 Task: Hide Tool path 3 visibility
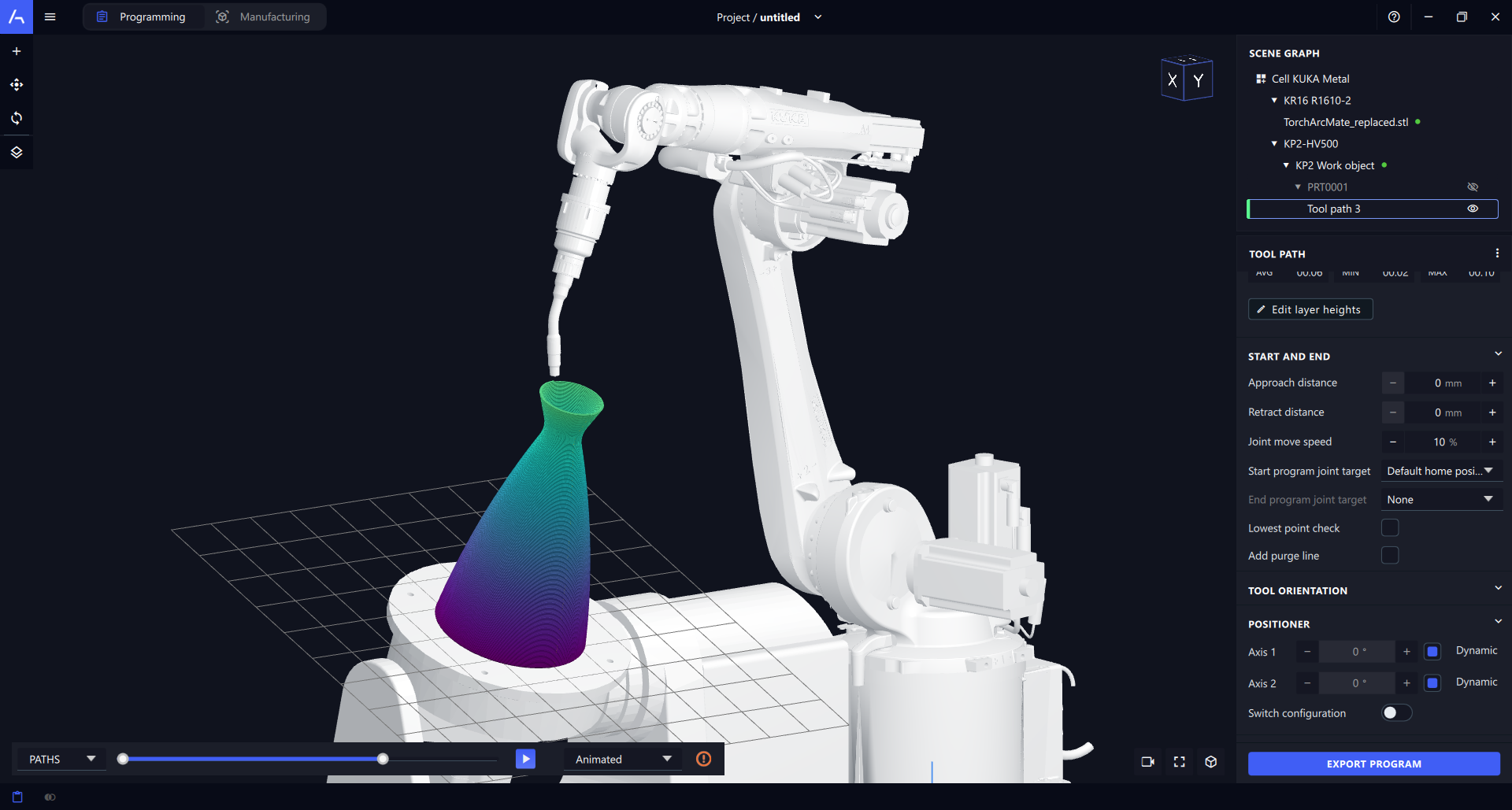[1473, 209]
